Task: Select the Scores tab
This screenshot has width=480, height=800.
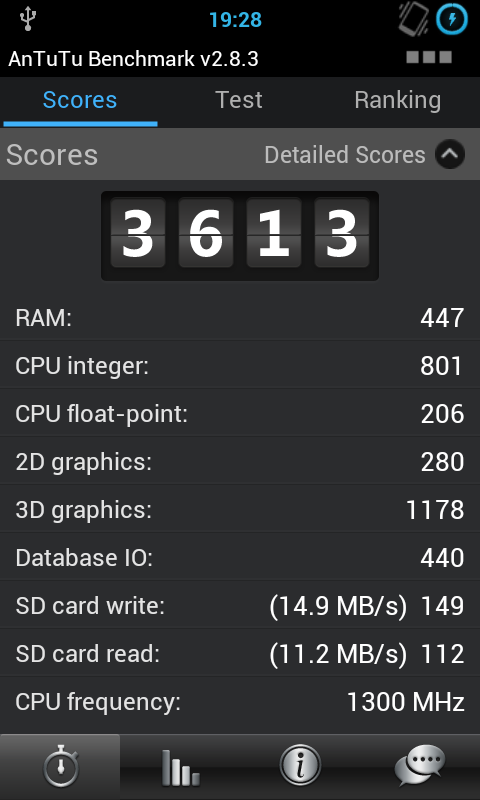Action: point(80,100)
